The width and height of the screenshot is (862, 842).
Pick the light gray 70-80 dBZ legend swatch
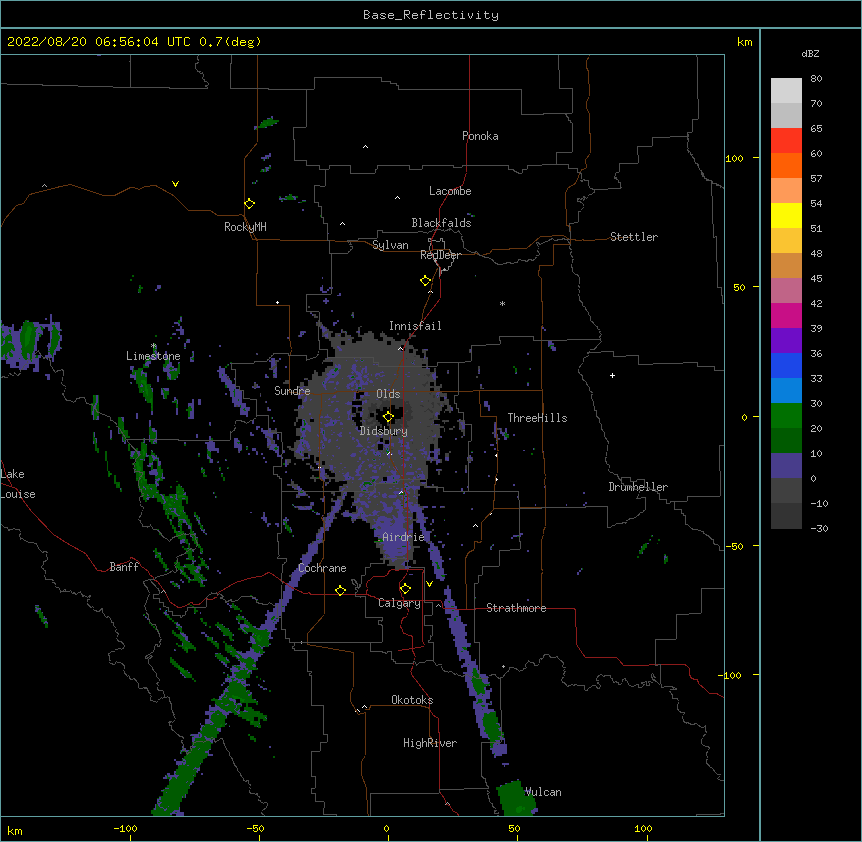tap(786, 90)
